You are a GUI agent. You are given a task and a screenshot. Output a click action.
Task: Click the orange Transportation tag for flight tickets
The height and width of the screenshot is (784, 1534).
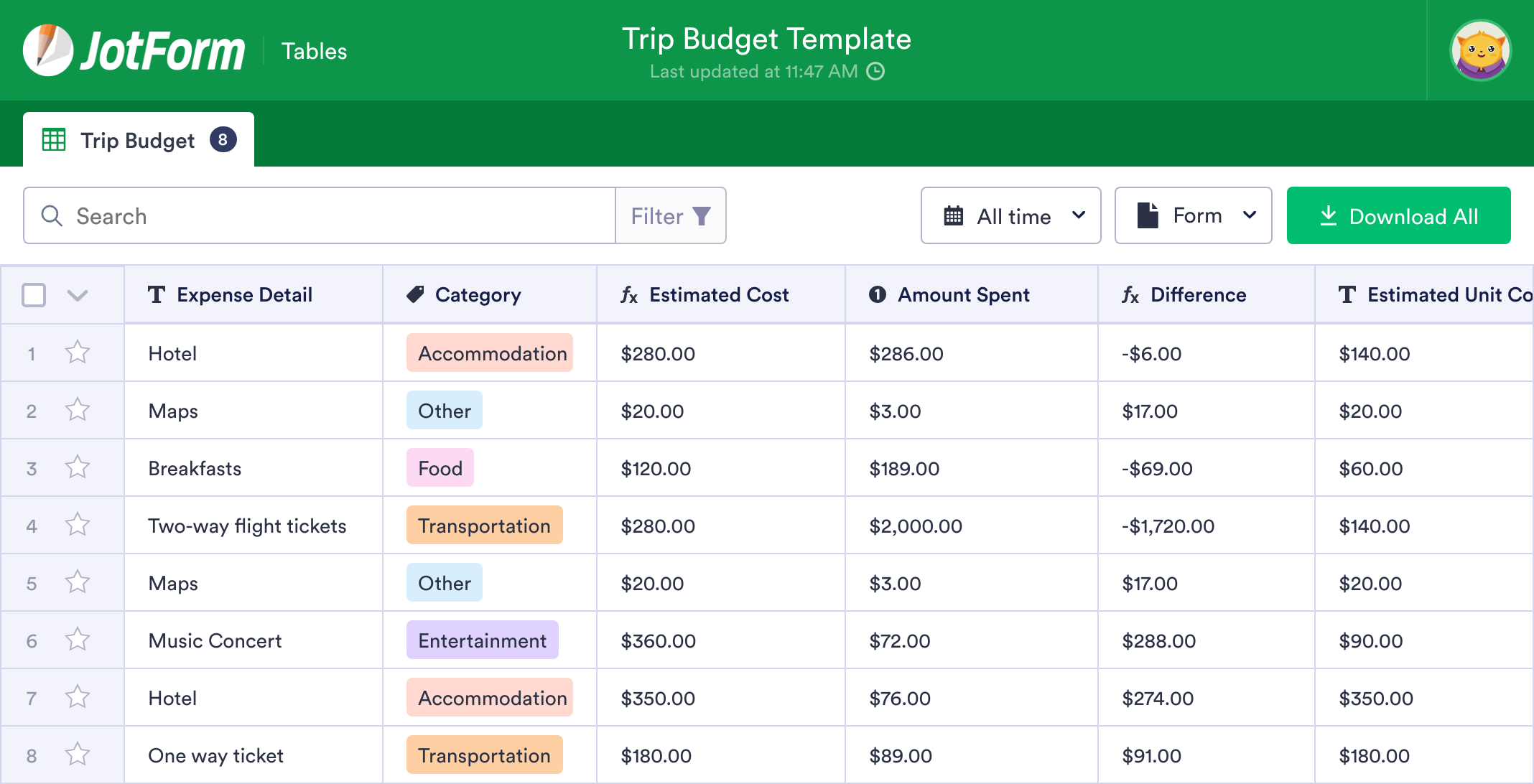click(x=484, y=526)
